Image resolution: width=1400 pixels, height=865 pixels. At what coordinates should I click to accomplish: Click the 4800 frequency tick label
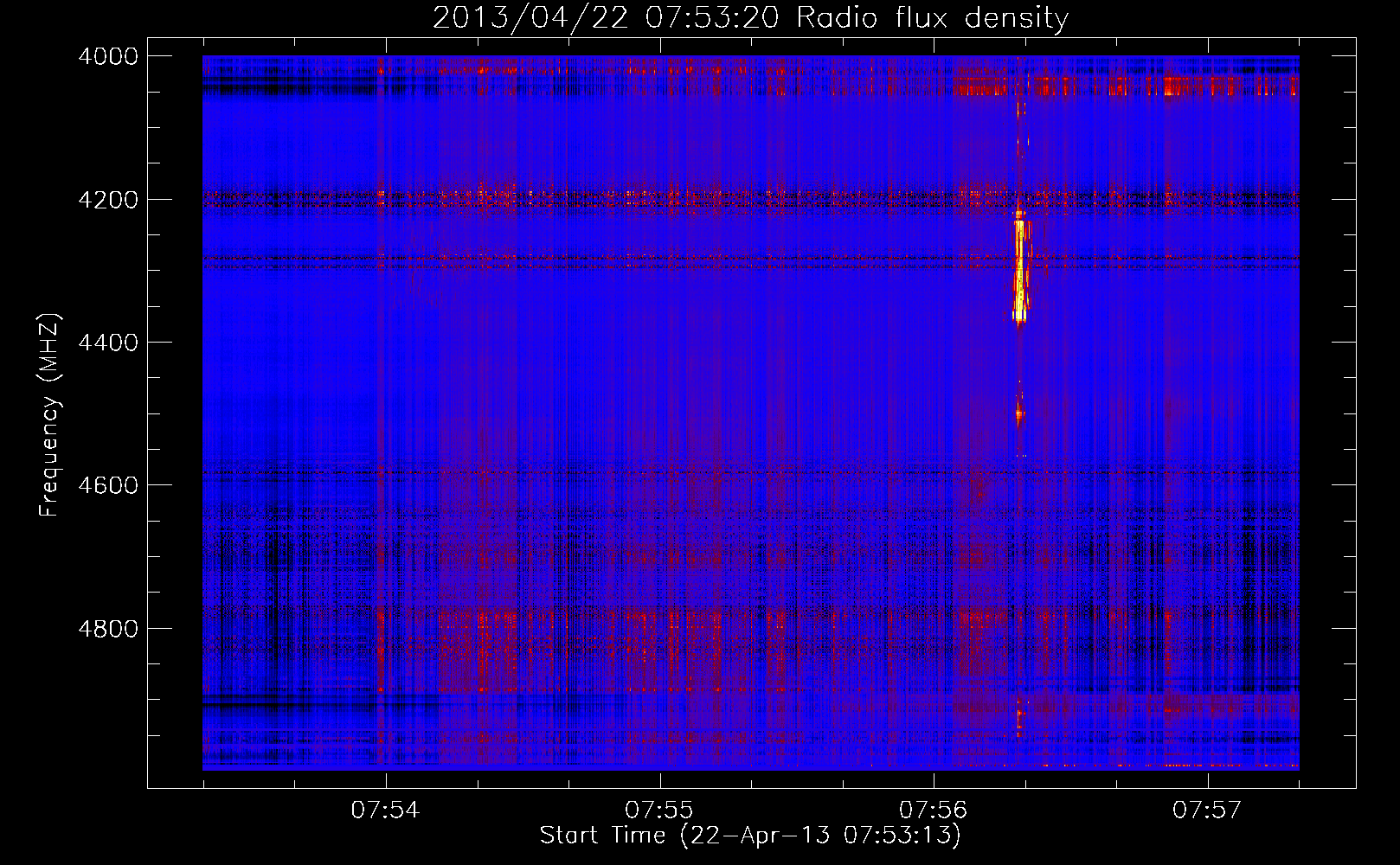(108, 628)
